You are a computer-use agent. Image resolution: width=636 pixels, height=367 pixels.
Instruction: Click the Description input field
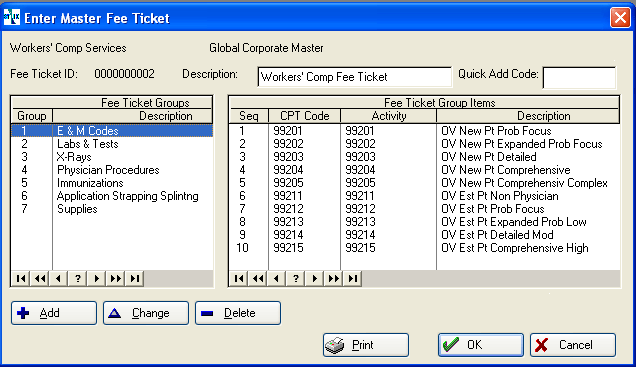[355, 77]
